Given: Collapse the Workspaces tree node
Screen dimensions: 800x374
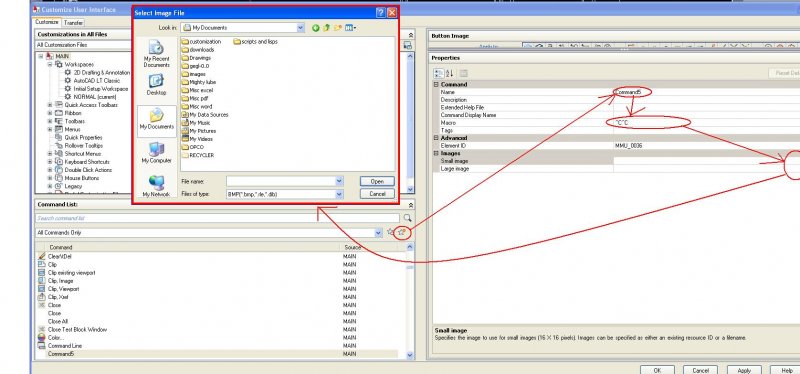Looking at the screenshot, I should click(x=50, y=65).
